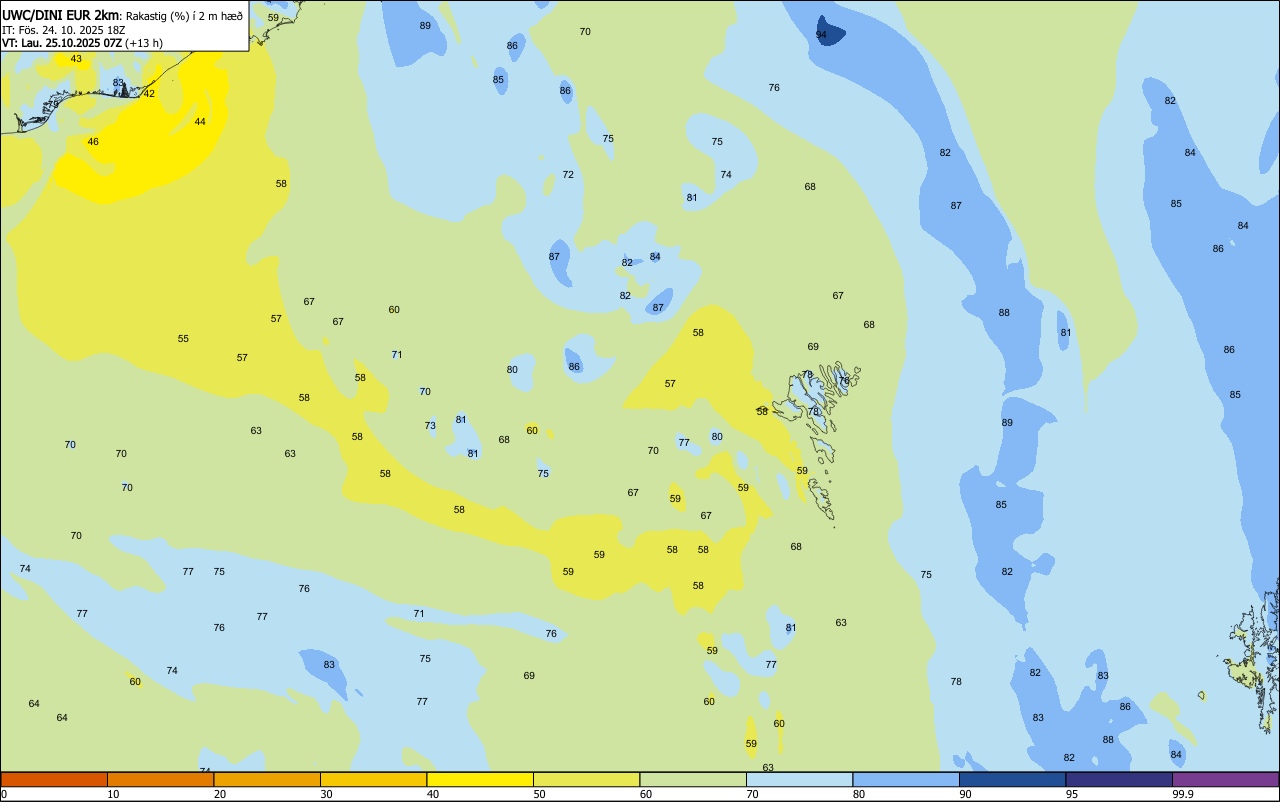1280x802 pixels.
Task: Click the legend tick label 20
Action: [x=219, y=794]
